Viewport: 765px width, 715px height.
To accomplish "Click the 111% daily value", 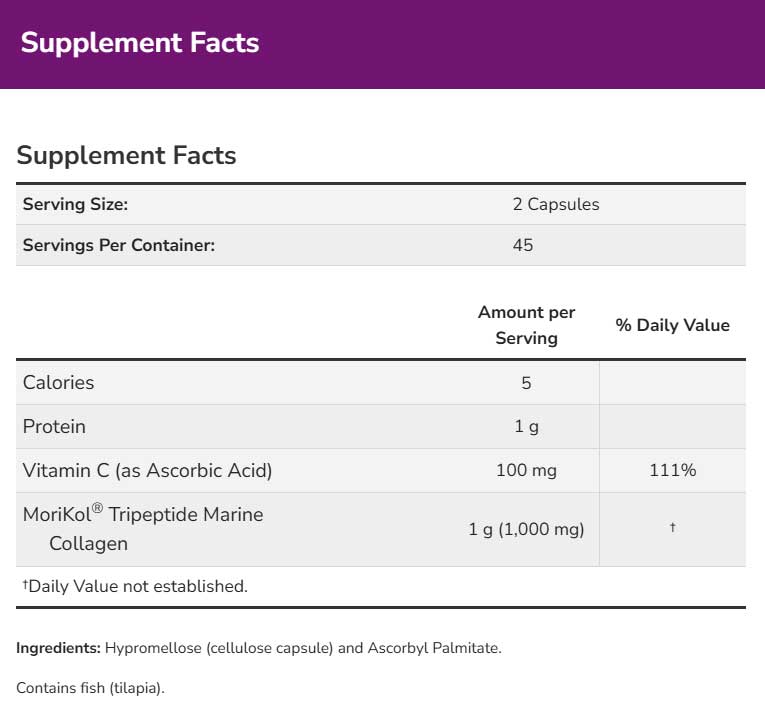I will click(x=672, y=470).
